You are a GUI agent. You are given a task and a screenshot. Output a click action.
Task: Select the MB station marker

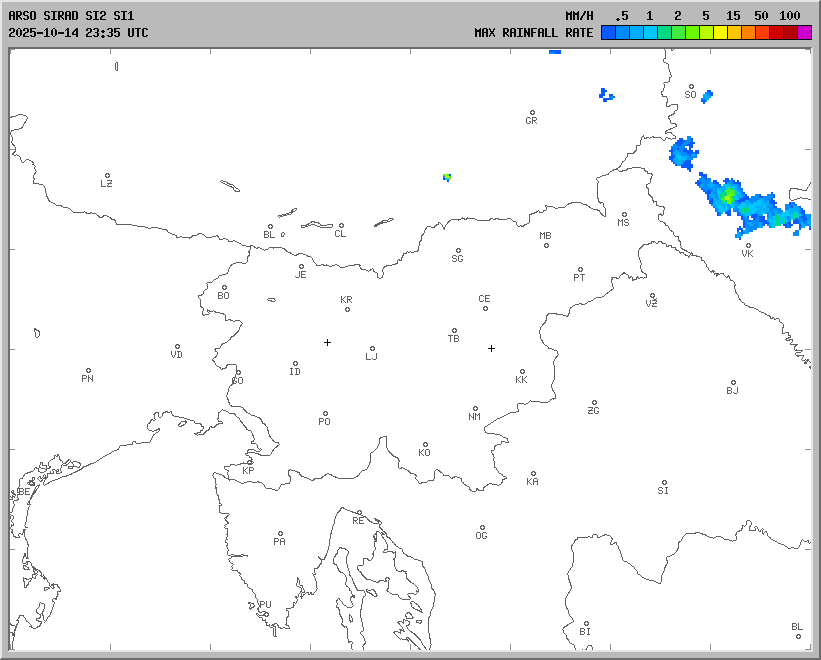546,245
